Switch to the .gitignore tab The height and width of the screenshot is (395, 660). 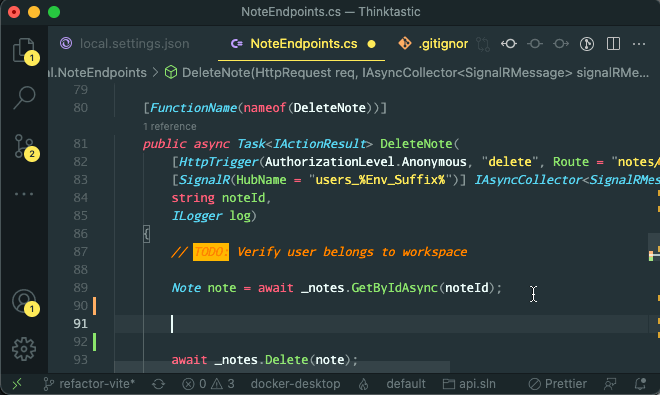pos(433,44)
